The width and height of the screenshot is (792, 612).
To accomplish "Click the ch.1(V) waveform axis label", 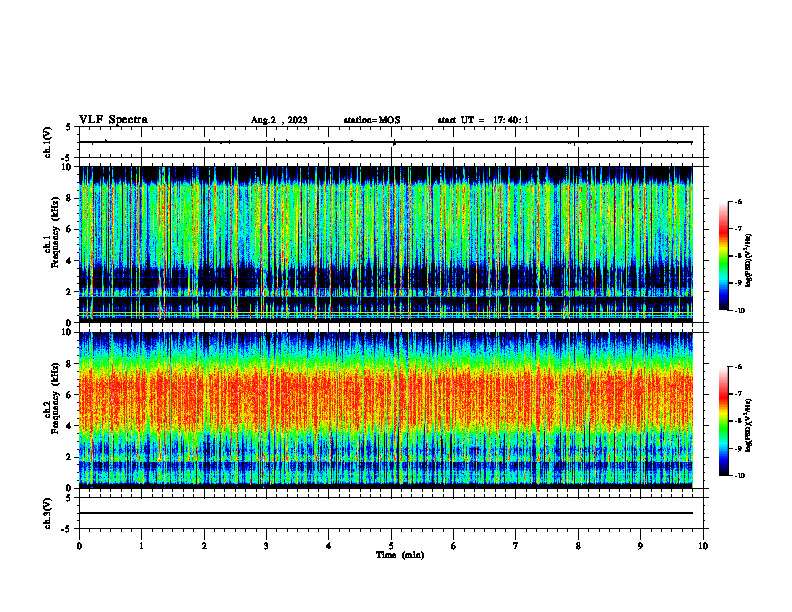I will tap(48, 142).
